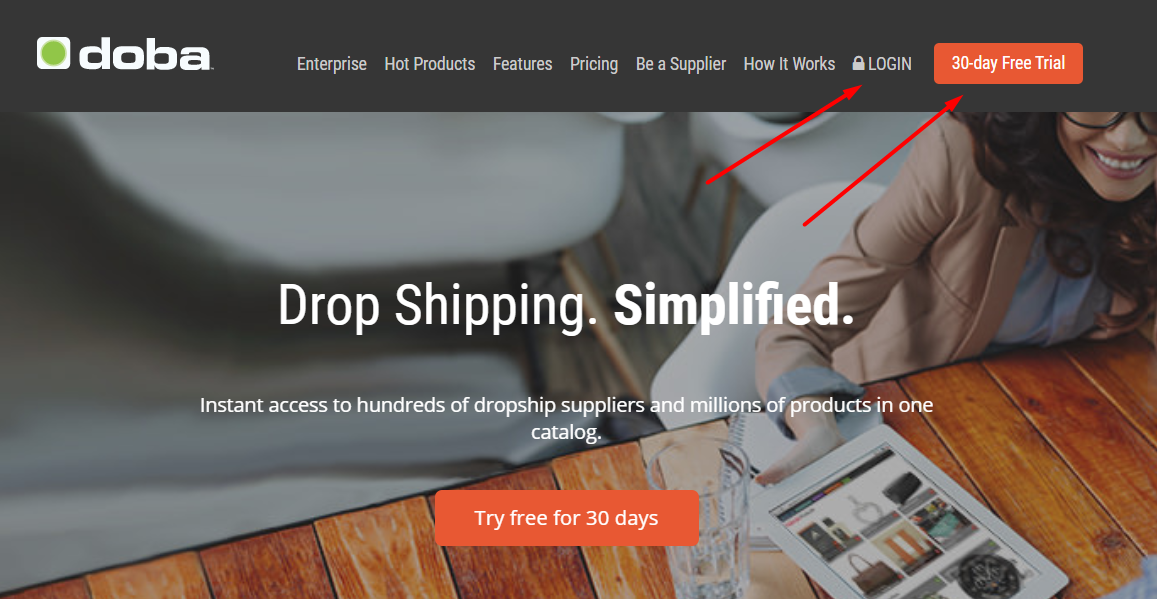Open the Features nav link
1157x599 pixels.
tap(522, 64)
